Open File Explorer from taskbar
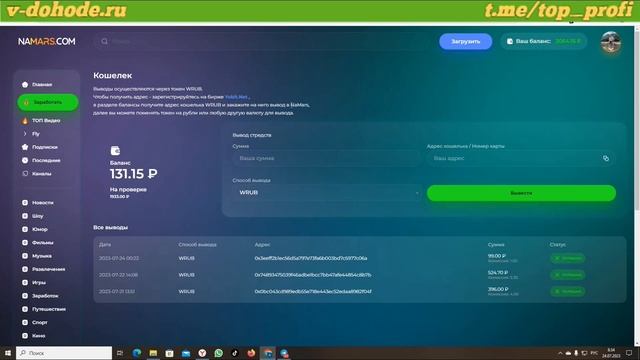 (153, 353)
